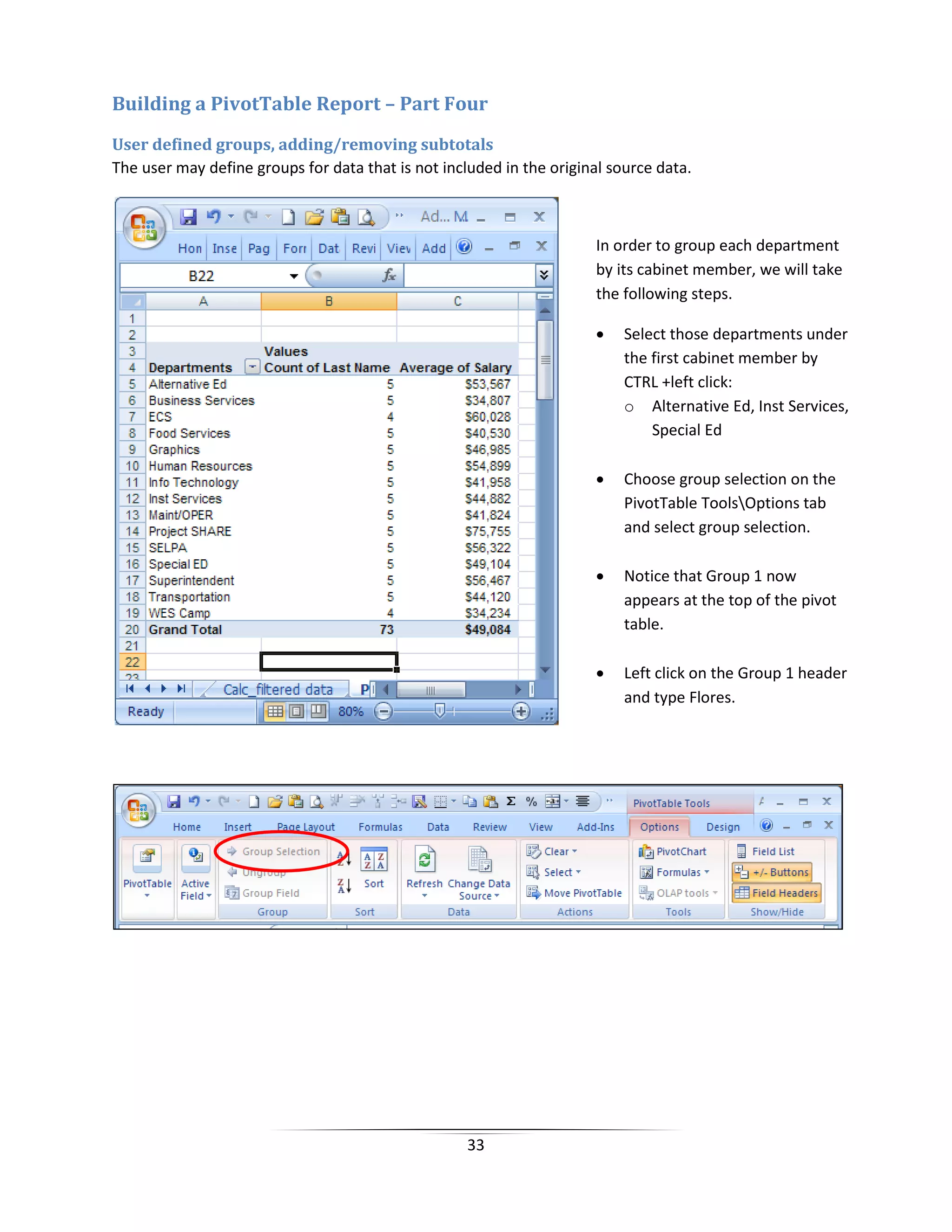Click Office button in lower ribbon window
Viewport: 952px width, 1232px height.
pyautogui.click(x=138, y=810)
